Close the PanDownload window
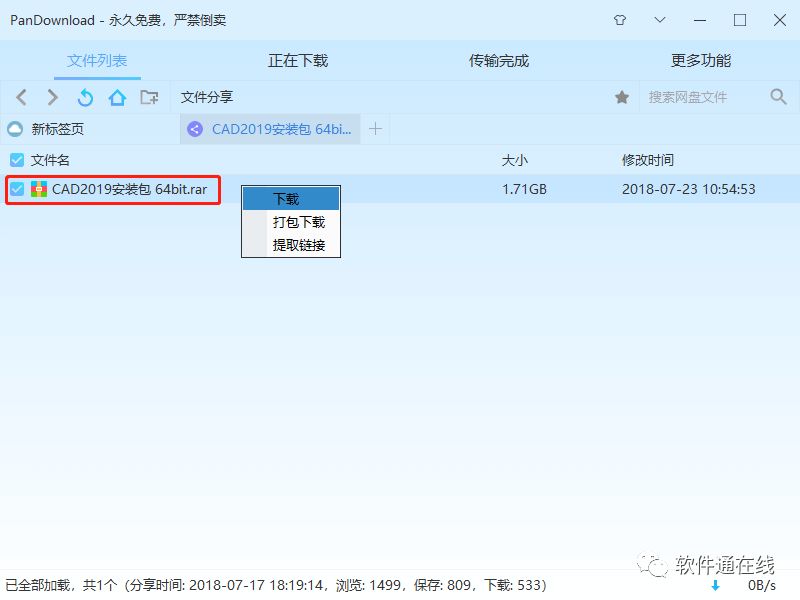The height and width of the screenshot is (600, 800). coord(780,20)
